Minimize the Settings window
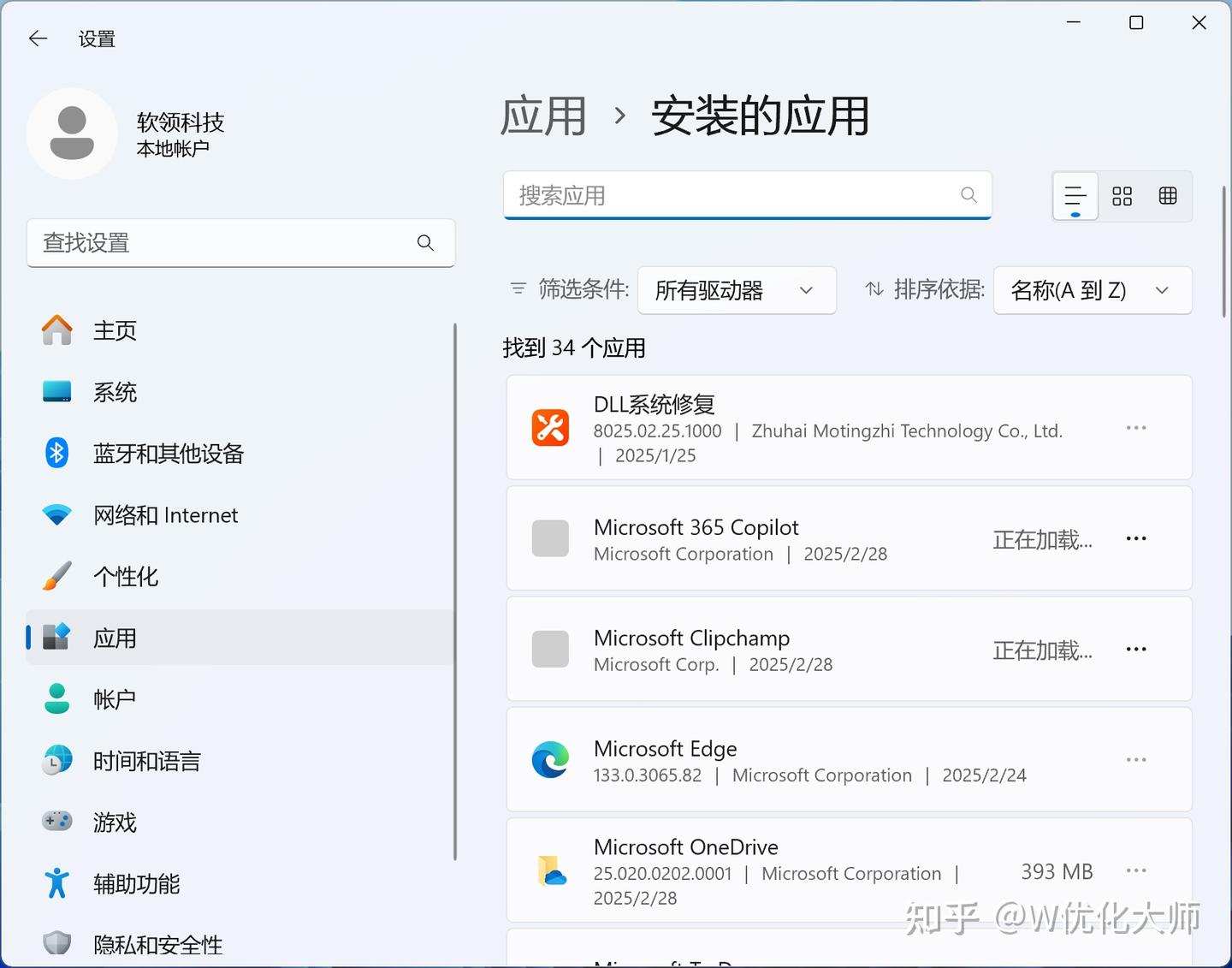 click(x=1074, y=22)
